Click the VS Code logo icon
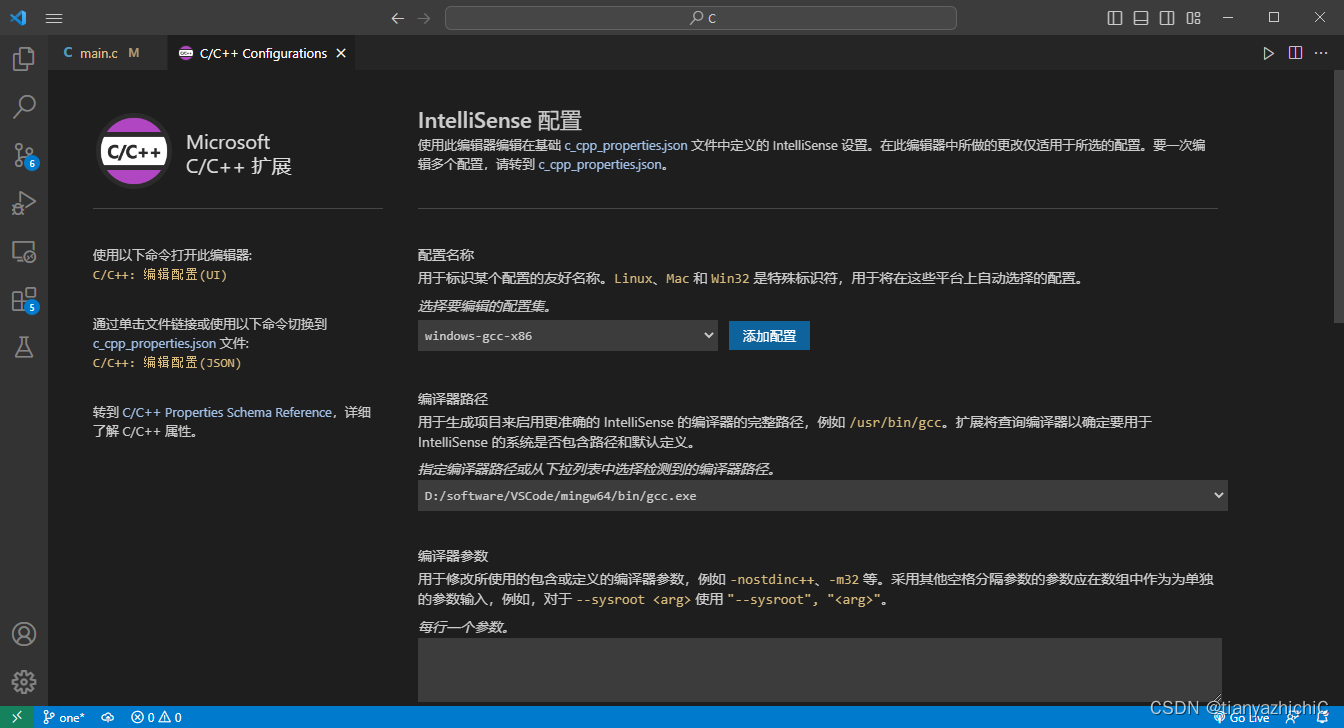This screenshot has width=1344, height=728. (x=18, y=17)
